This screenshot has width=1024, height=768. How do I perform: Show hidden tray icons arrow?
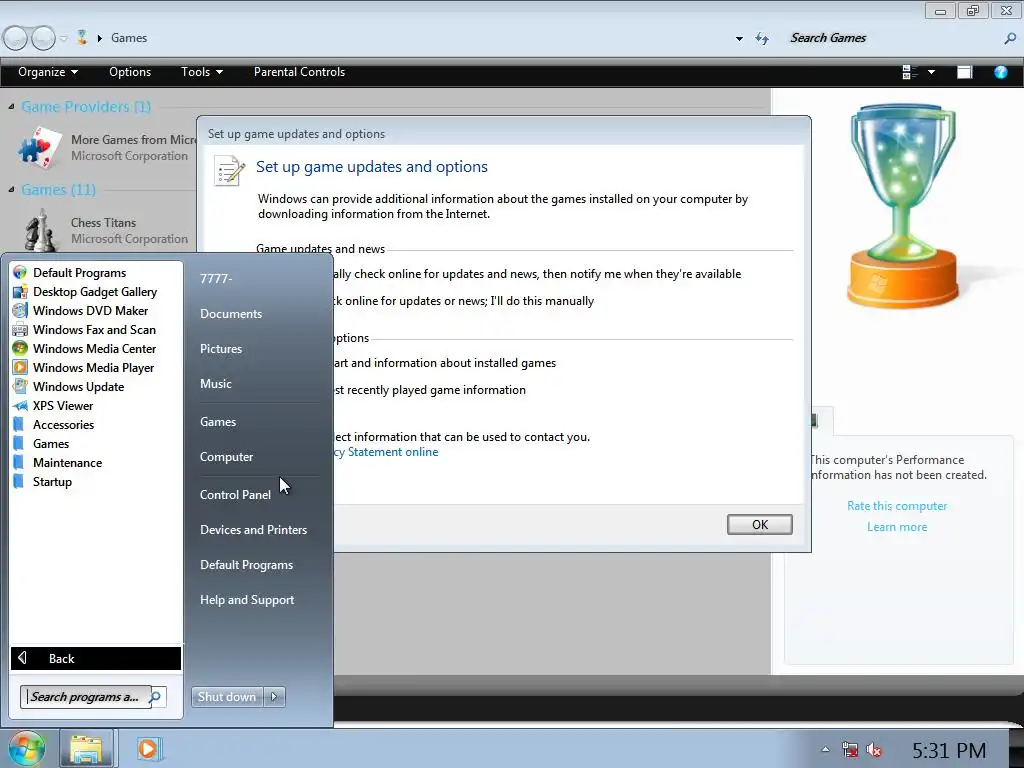[825, 750]
